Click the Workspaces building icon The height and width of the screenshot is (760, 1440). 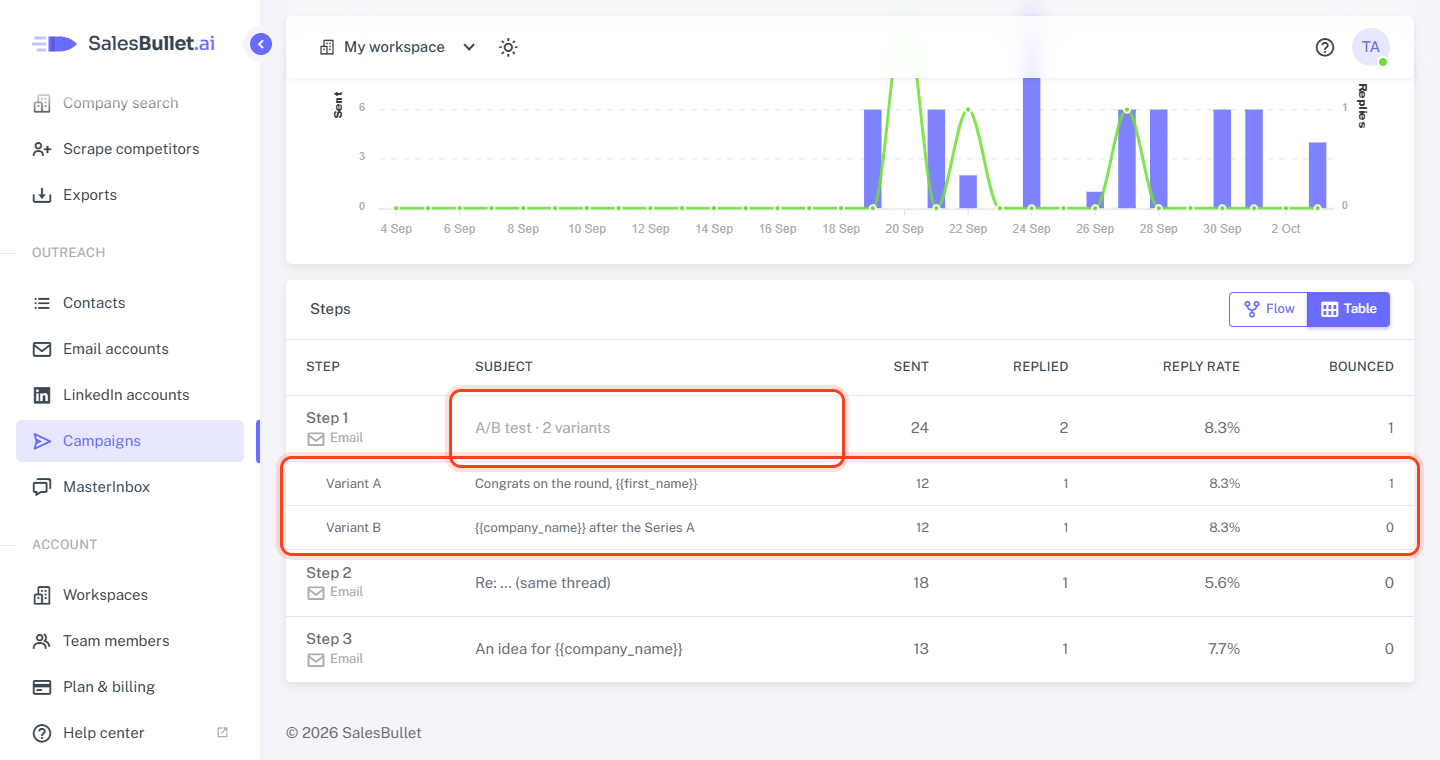(42, 595)
